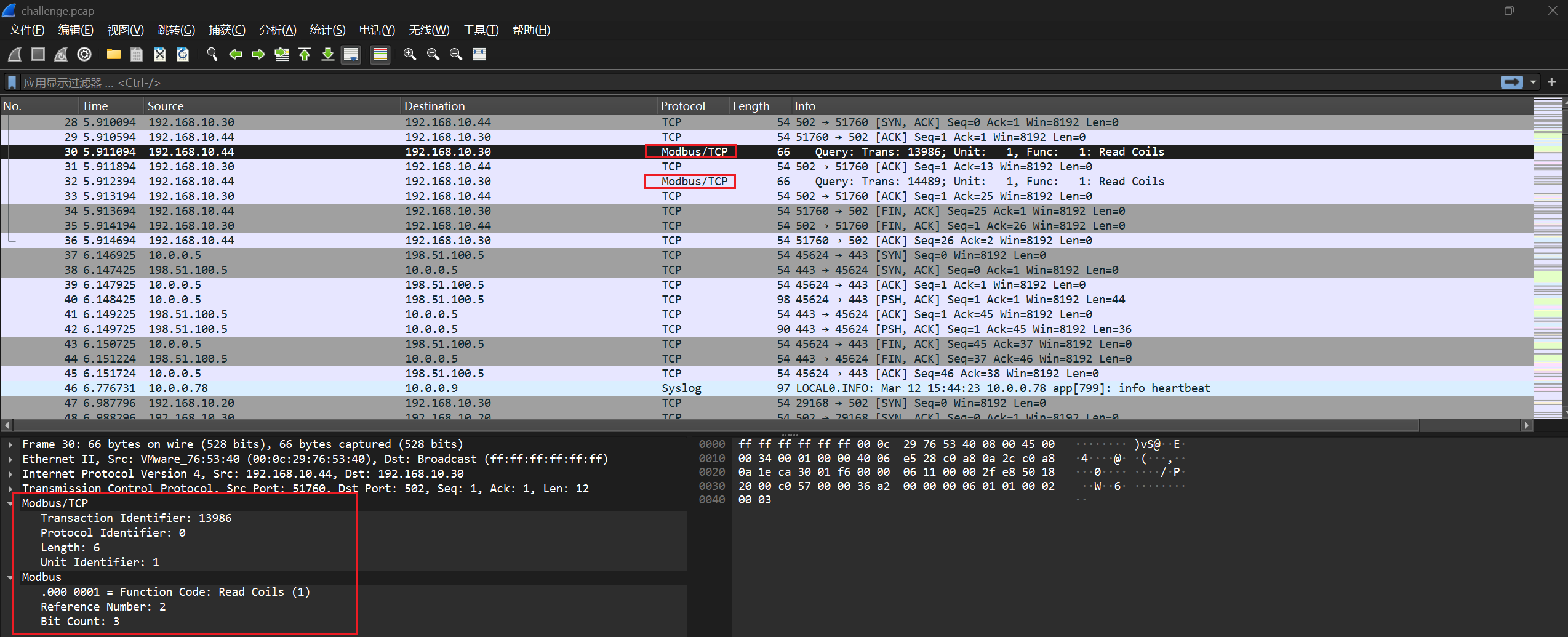Apply display filter with the arrow button
Screen dimensions: 1568x637
(x=1511, y=82)
